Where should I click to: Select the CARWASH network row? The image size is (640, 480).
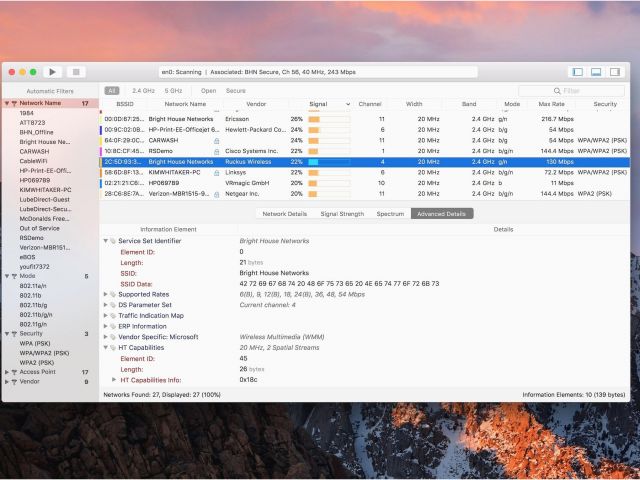364,140
